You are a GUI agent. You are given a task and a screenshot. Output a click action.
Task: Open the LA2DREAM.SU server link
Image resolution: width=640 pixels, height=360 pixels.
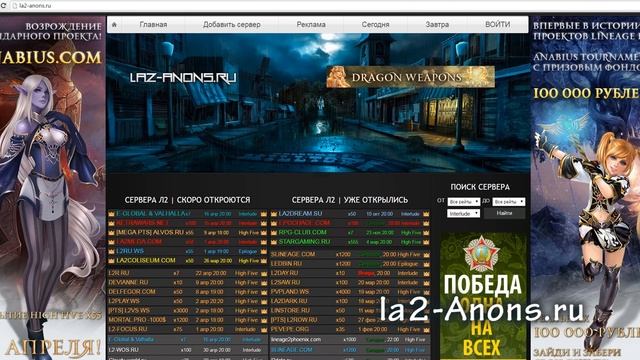click(300, 213)
